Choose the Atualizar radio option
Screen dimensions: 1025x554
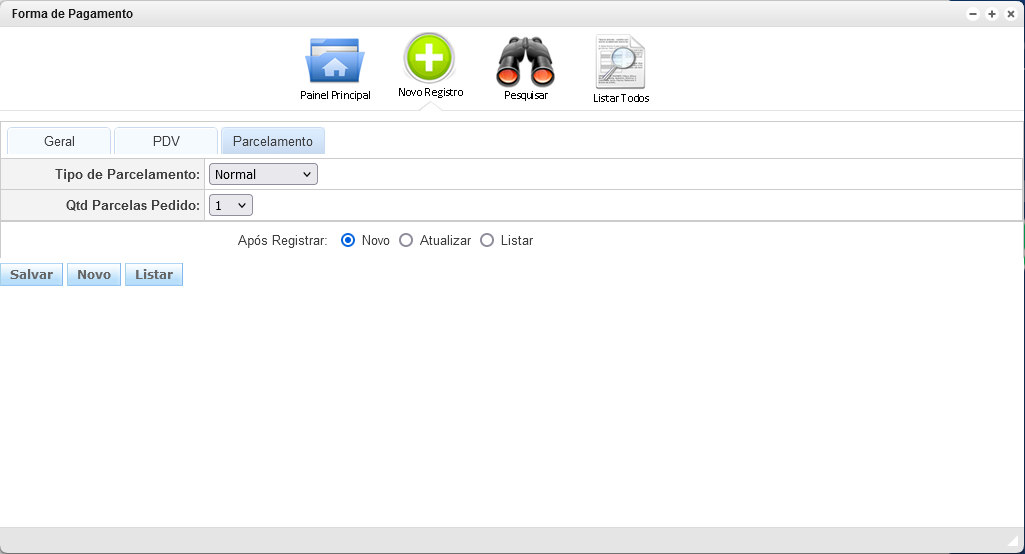click(x=406, y=240)
